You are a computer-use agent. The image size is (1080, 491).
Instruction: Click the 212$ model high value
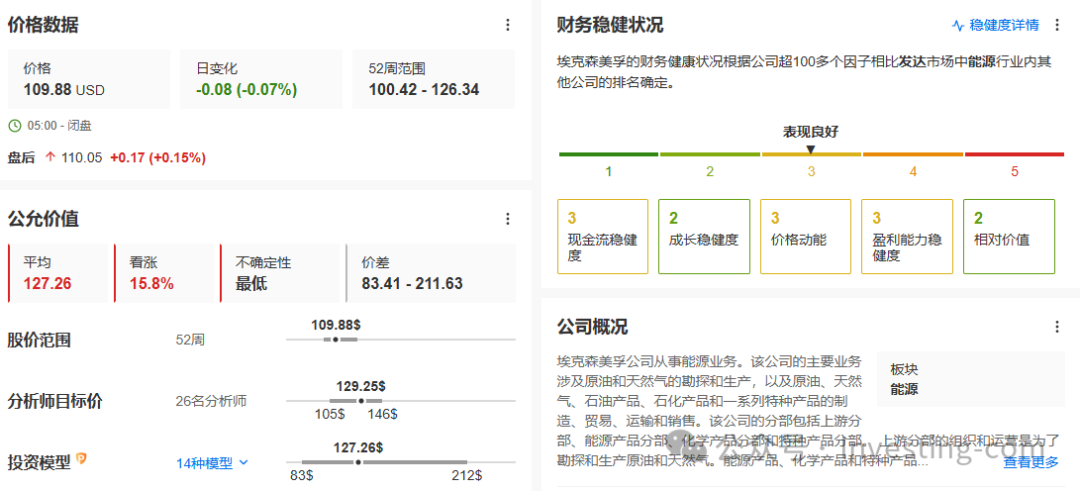pyautogui.click(x=467, y=476)
